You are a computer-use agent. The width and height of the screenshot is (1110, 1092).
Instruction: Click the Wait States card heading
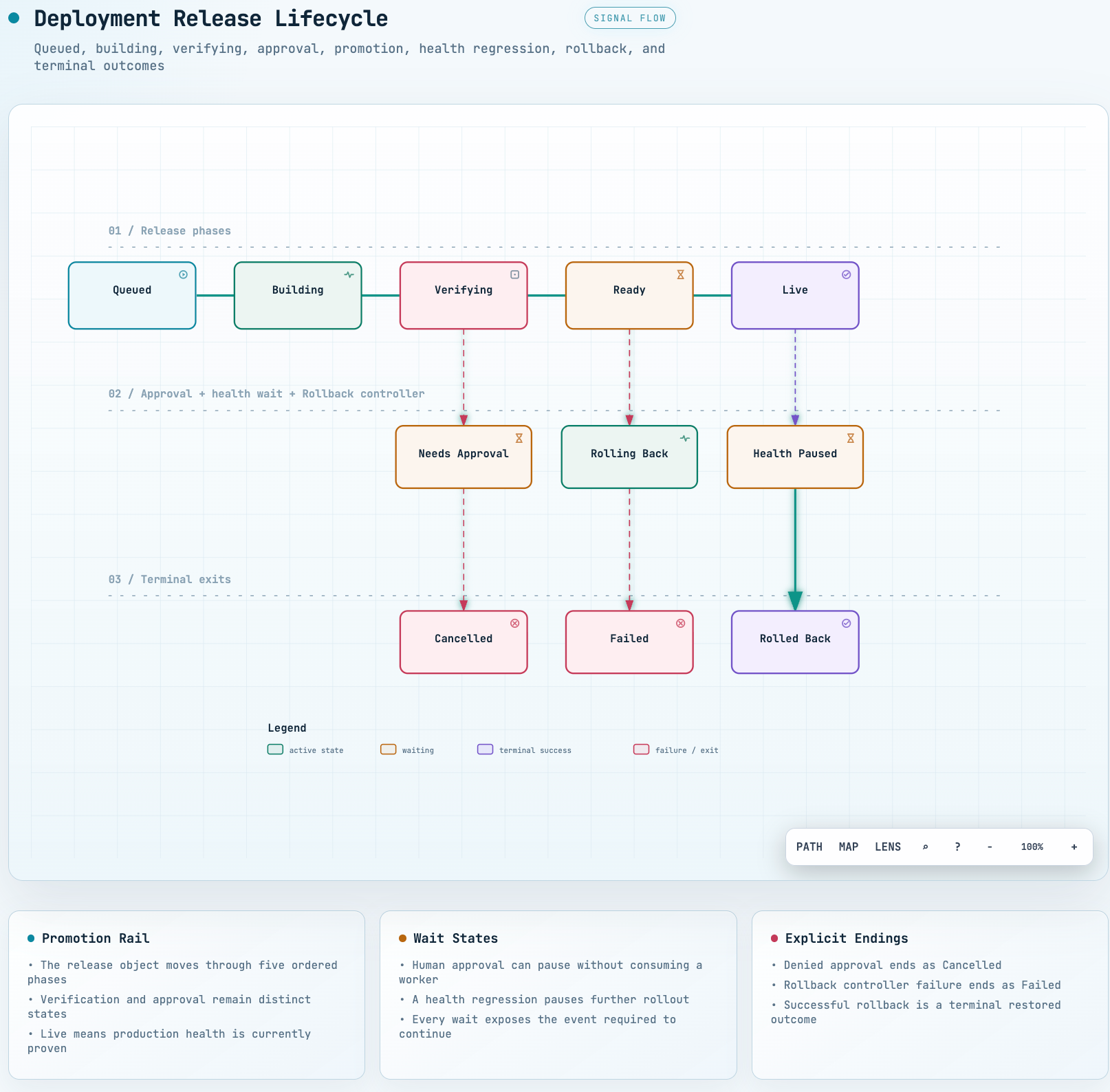pos(455,939)
